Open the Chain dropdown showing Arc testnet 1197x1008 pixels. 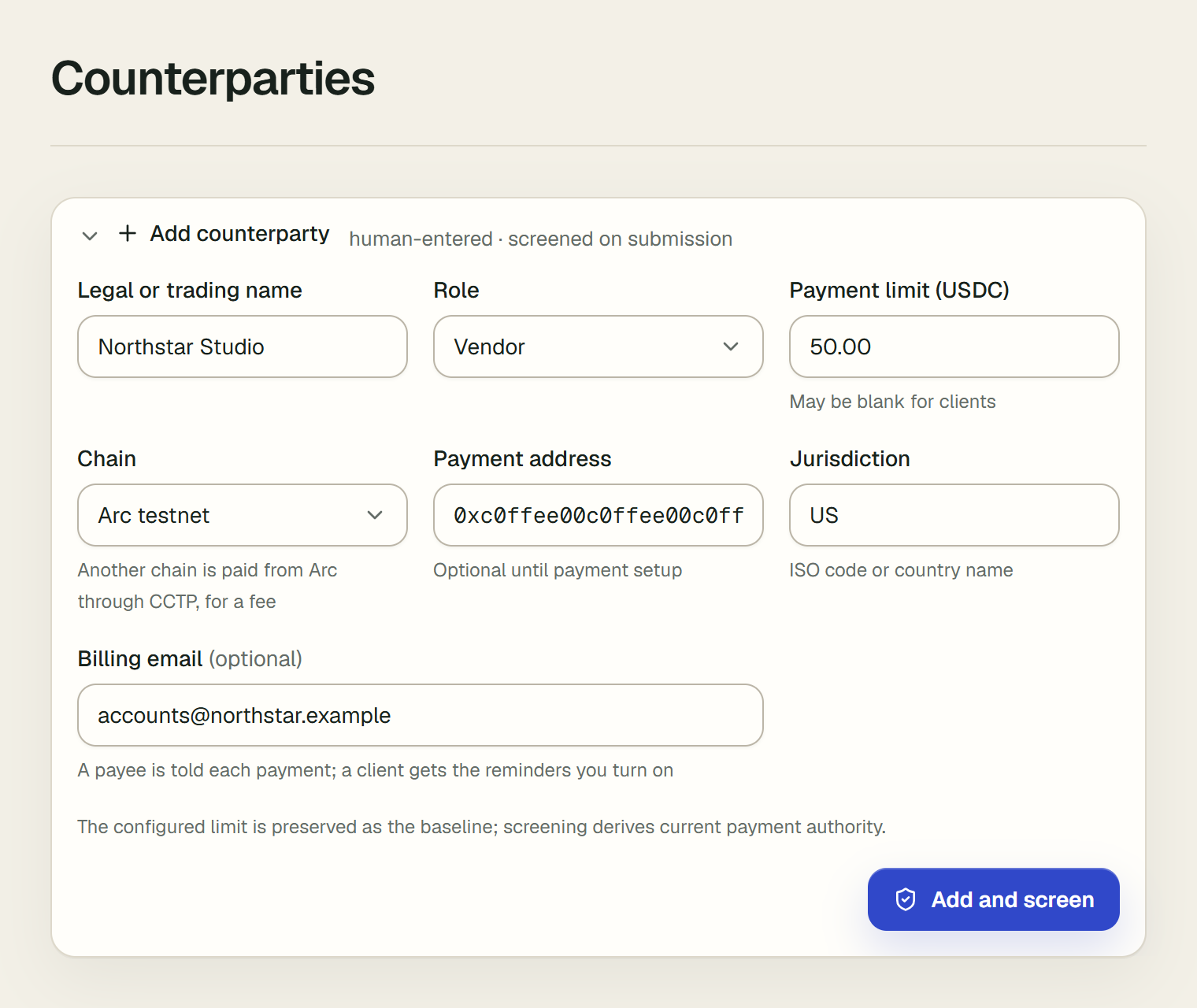tap(243, 515)
